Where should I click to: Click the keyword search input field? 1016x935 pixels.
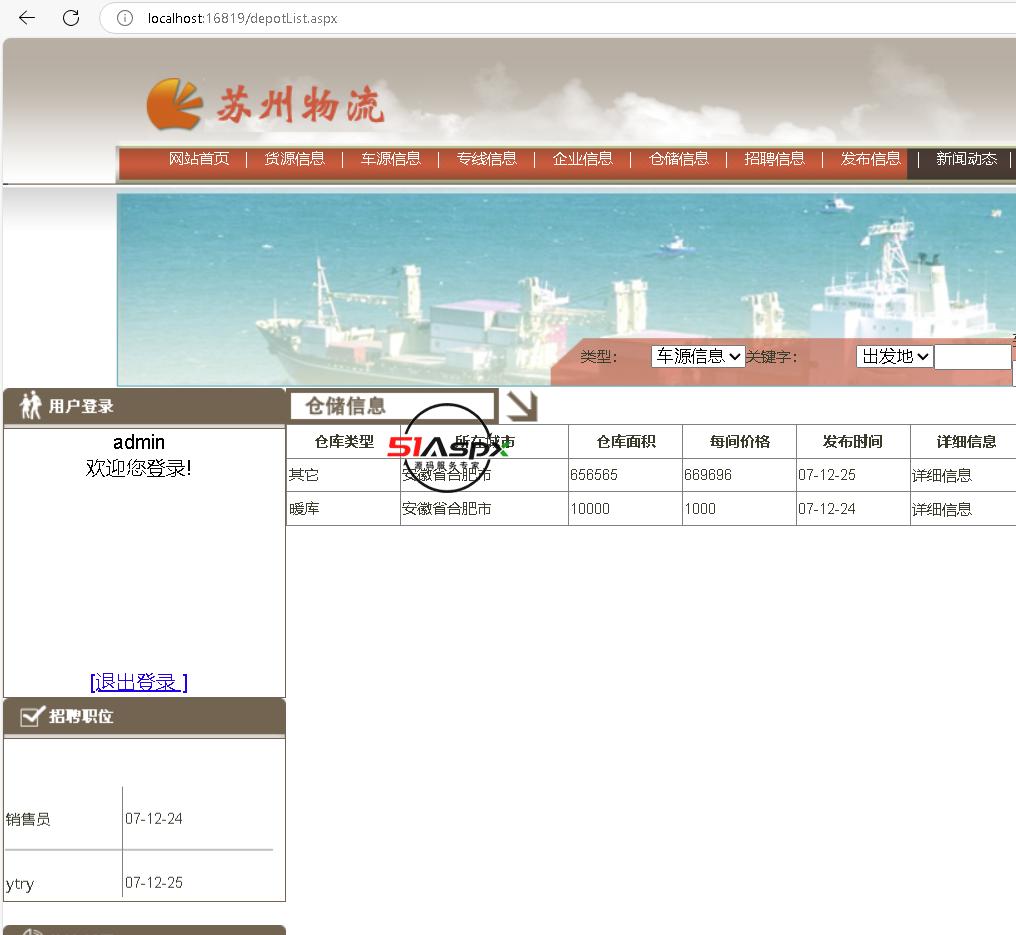(x=972, y=357)
